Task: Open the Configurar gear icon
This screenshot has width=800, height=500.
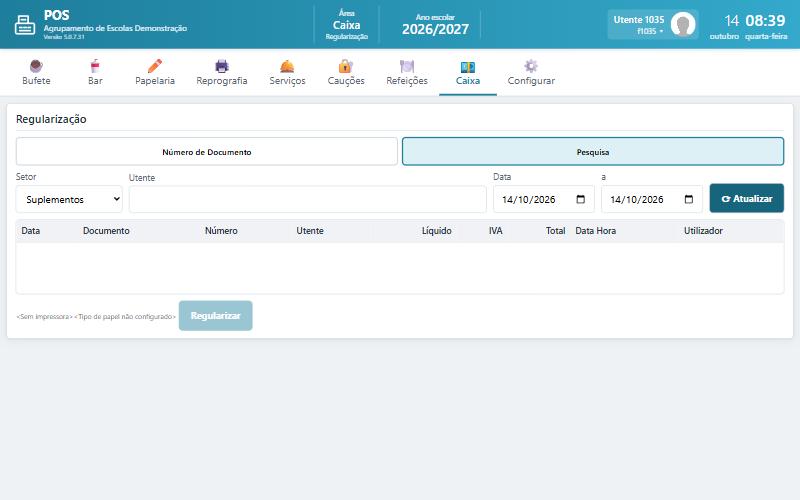Action: point(531,66)
